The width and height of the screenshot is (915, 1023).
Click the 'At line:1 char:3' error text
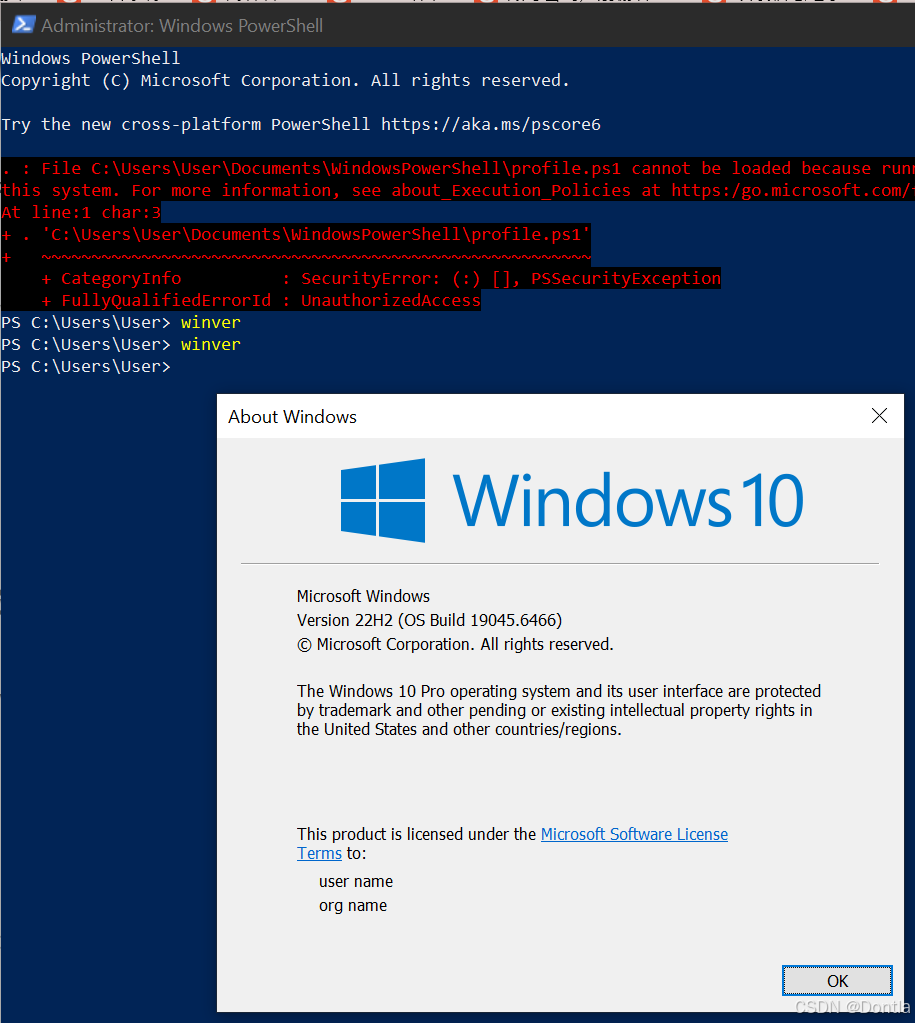[x=81, y=212]
